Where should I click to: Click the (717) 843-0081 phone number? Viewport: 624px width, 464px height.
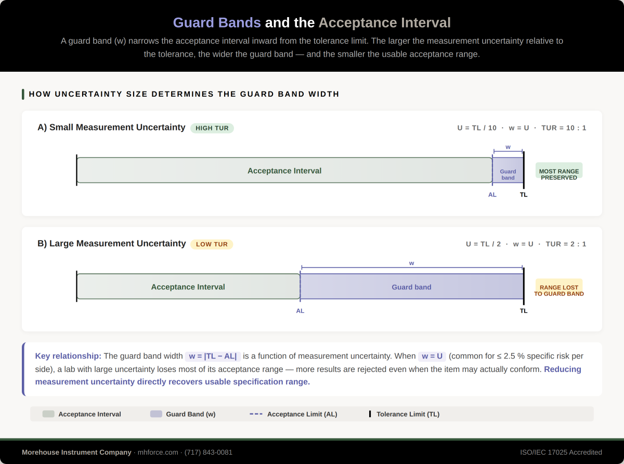coord(208,452)
